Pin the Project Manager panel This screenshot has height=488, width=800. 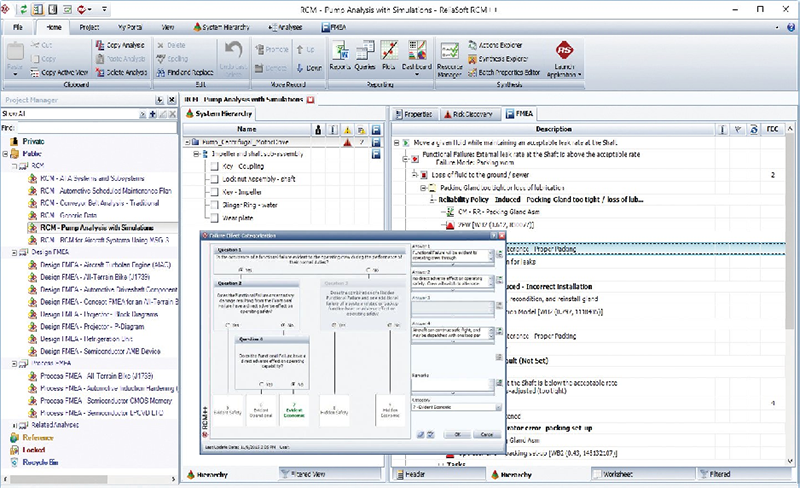tap(160, 100)
